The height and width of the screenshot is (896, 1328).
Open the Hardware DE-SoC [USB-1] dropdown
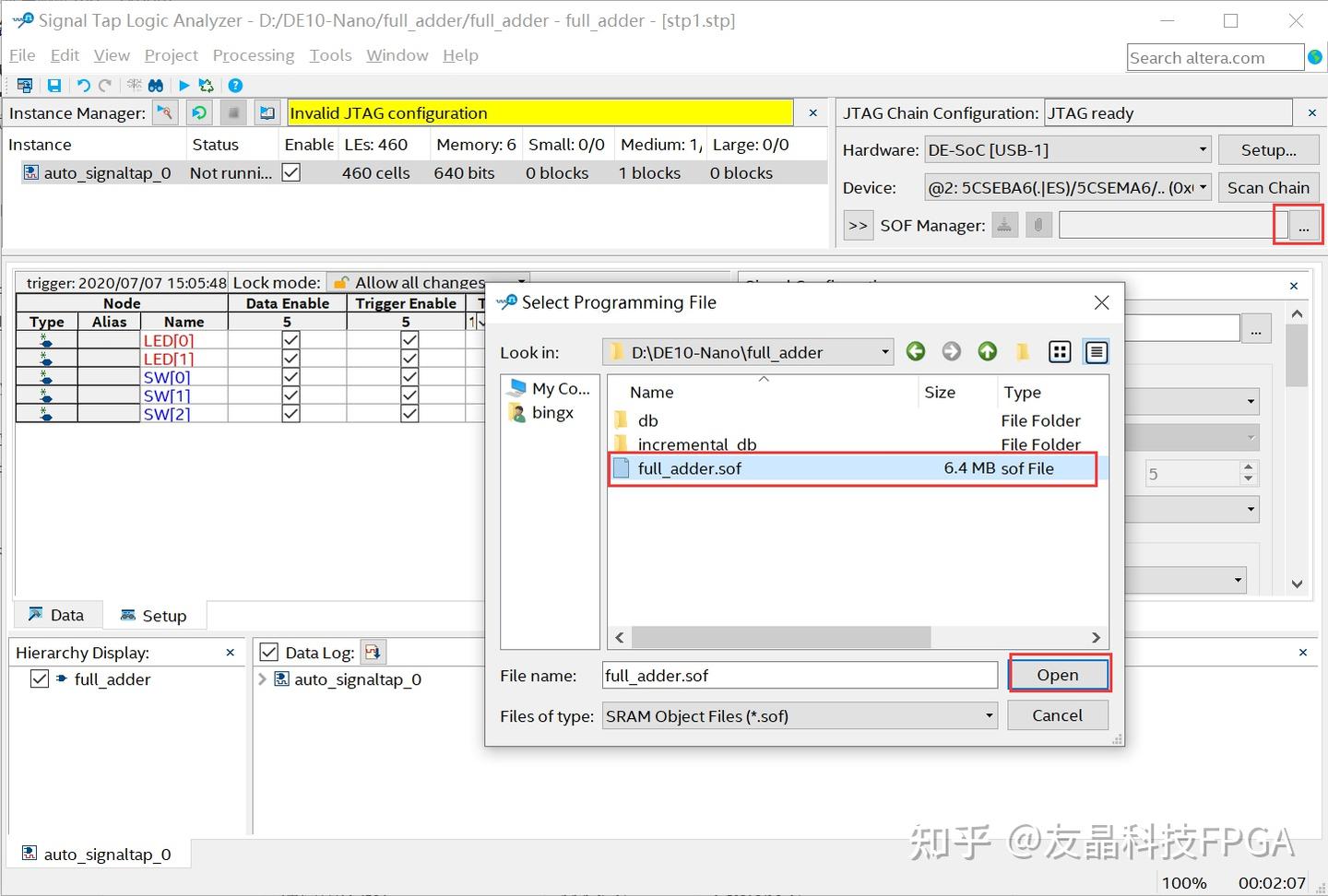pos(1202,149)
